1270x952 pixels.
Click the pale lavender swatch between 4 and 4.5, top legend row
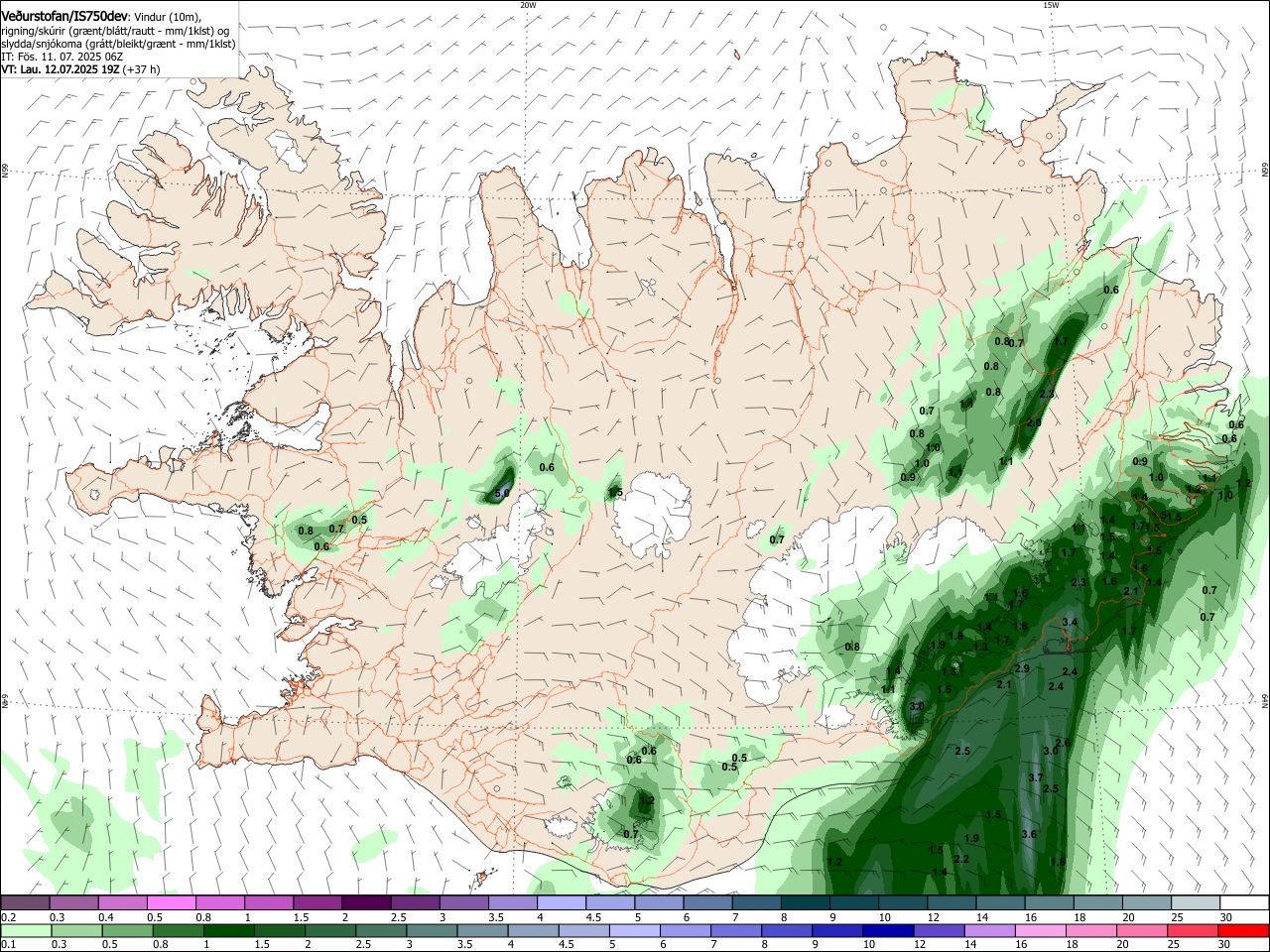[x=562, y=903]
